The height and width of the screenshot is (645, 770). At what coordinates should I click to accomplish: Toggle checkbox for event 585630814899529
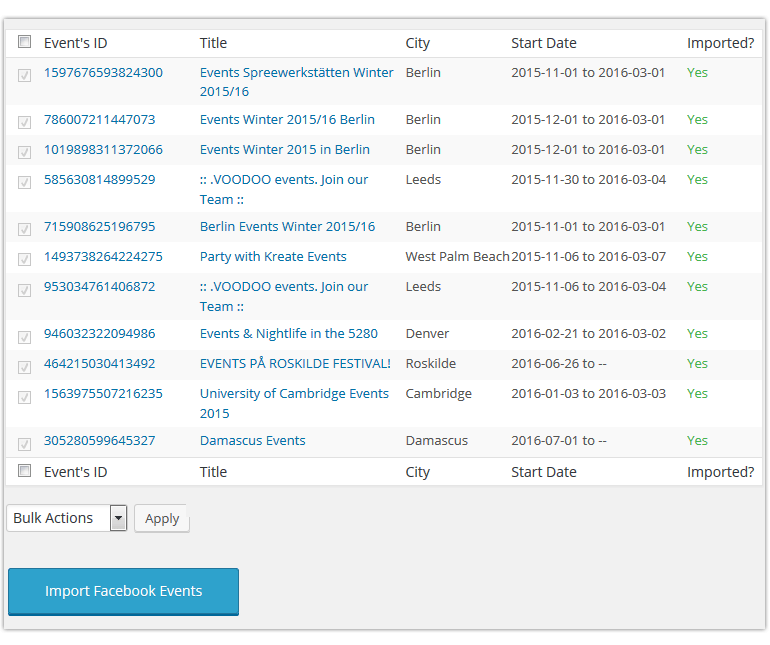[24, 182]
